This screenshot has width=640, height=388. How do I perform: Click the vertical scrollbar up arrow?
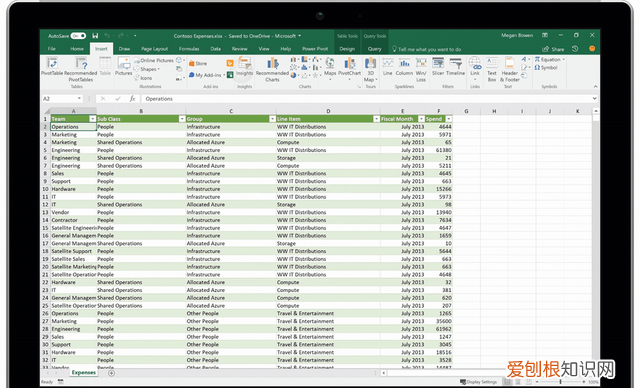[x=596, y=111]
